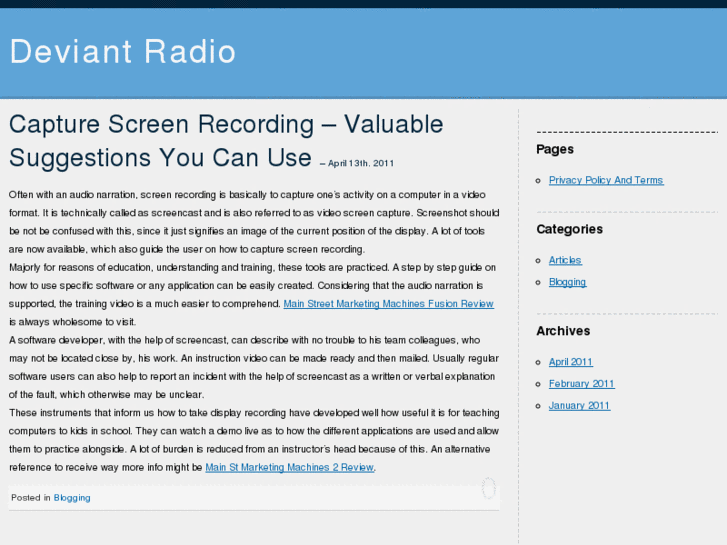Open the April 2011 archive

(x=571, y=362)
